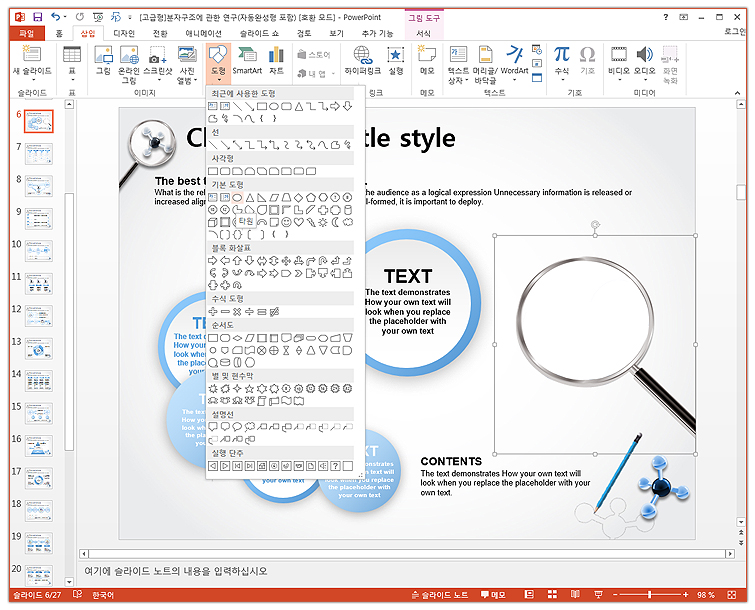Select the lightning bolt shape
The image size is (755, 610).
tap(311, 222)
